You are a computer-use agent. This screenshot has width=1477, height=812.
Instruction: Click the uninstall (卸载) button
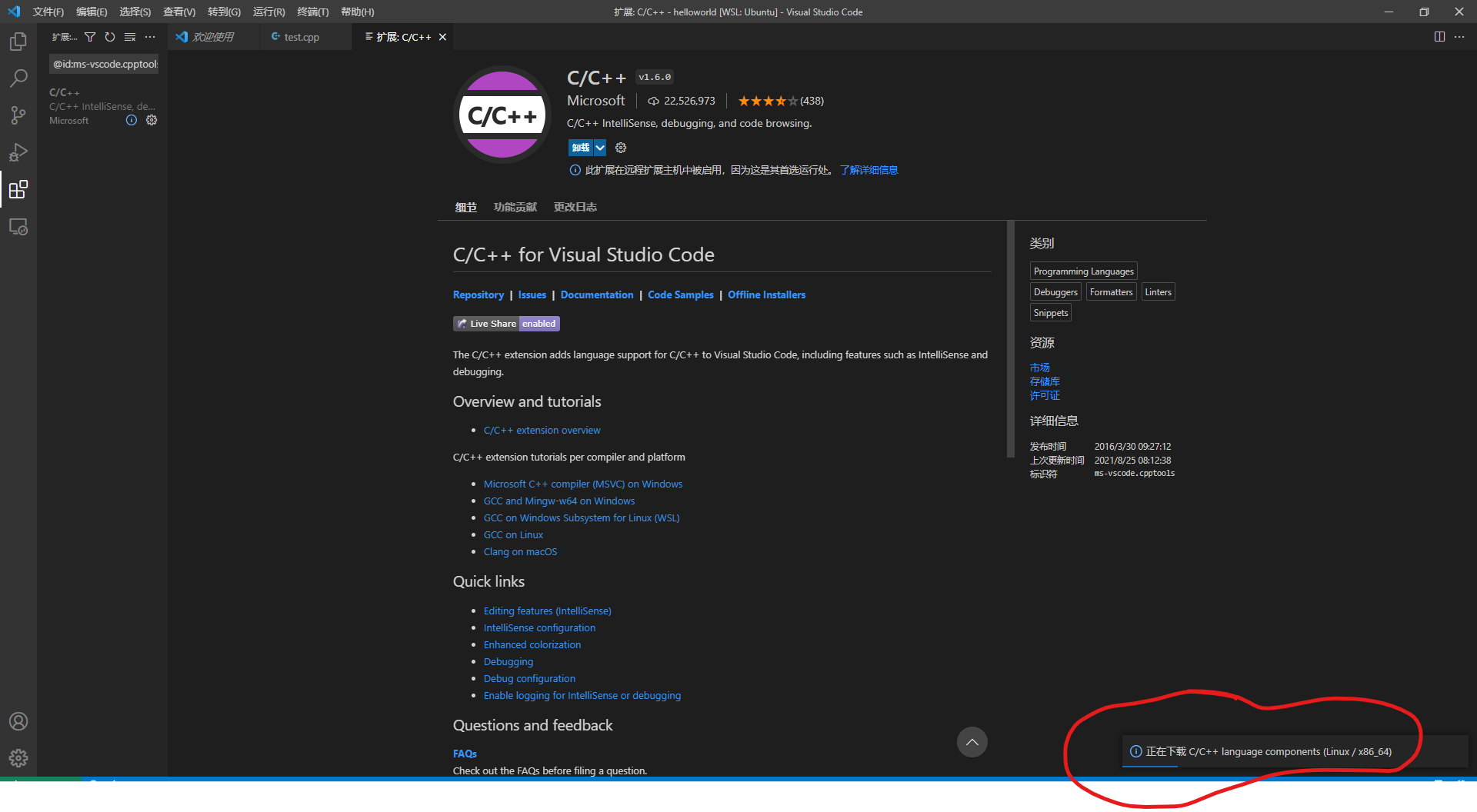pyautogui.click(x=581, y=148)
